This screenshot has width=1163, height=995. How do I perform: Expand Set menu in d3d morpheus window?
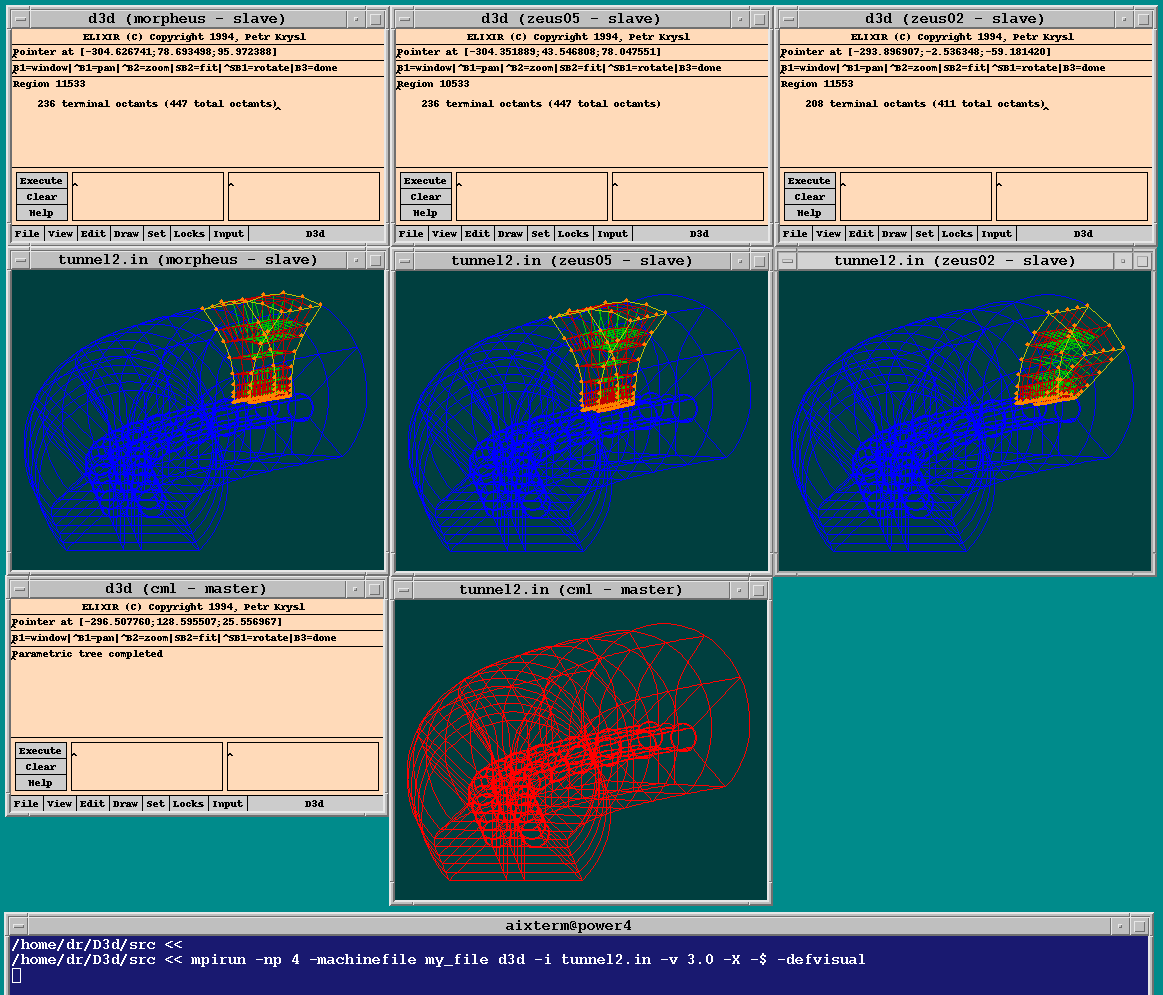[157, 234]
